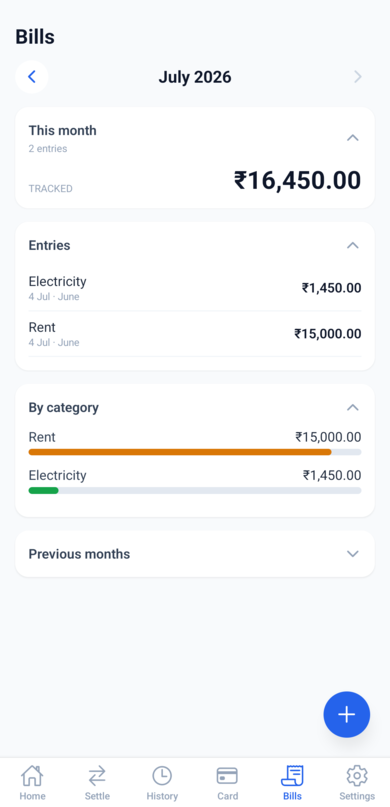The height and width of the screenshot is (807, 390).
Task: Tap the July 2026 month title
Action: pos(195,77)
